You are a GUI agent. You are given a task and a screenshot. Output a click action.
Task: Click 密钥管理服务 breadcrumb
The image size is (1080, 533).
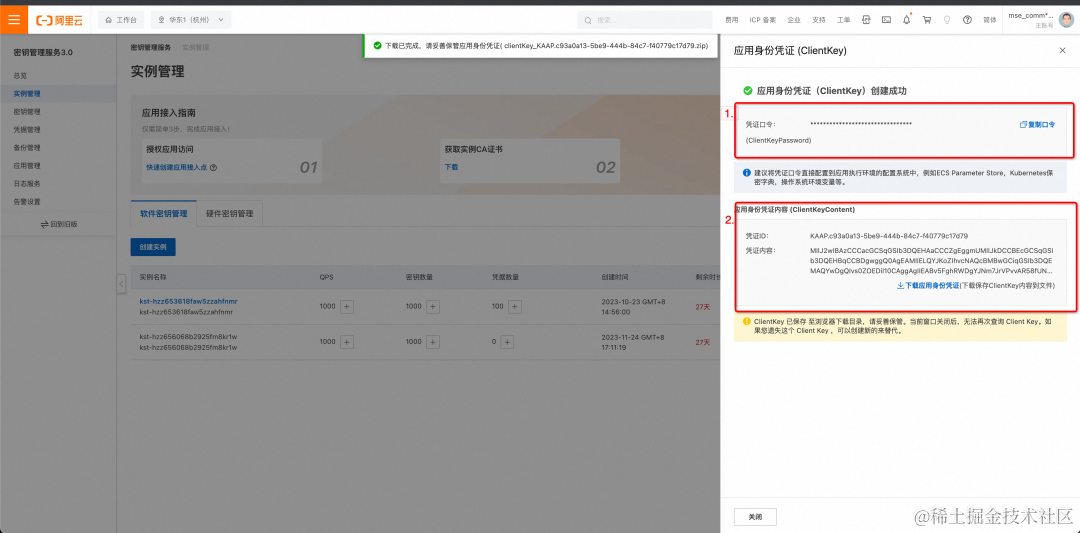[x=151, y=48]
